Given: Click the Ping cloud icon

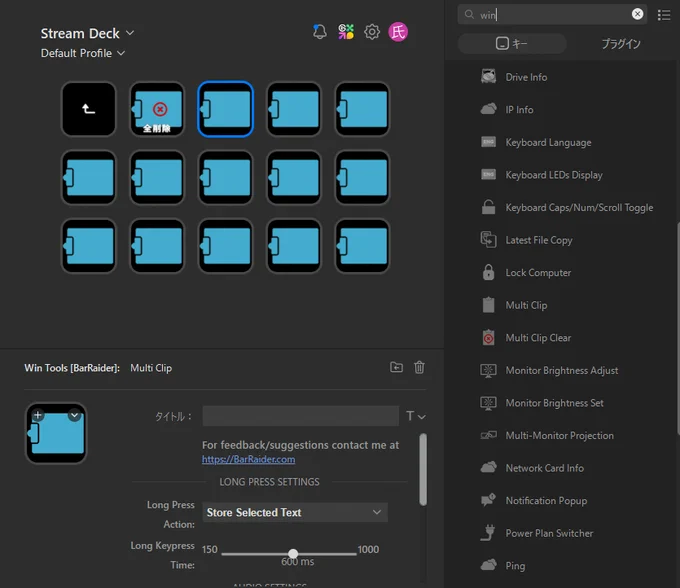Looking at the screenshot, I should click(x=488, y=565).
